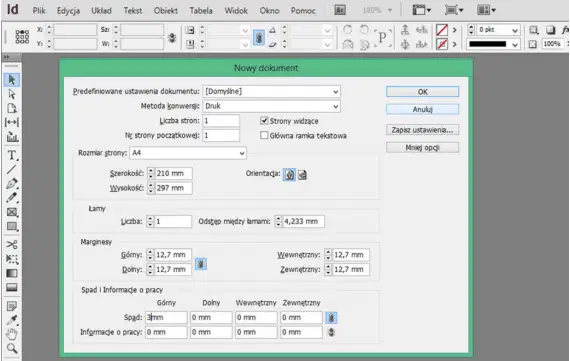Select the Rectangle tool
570x361 pixels.
point(12,226)
